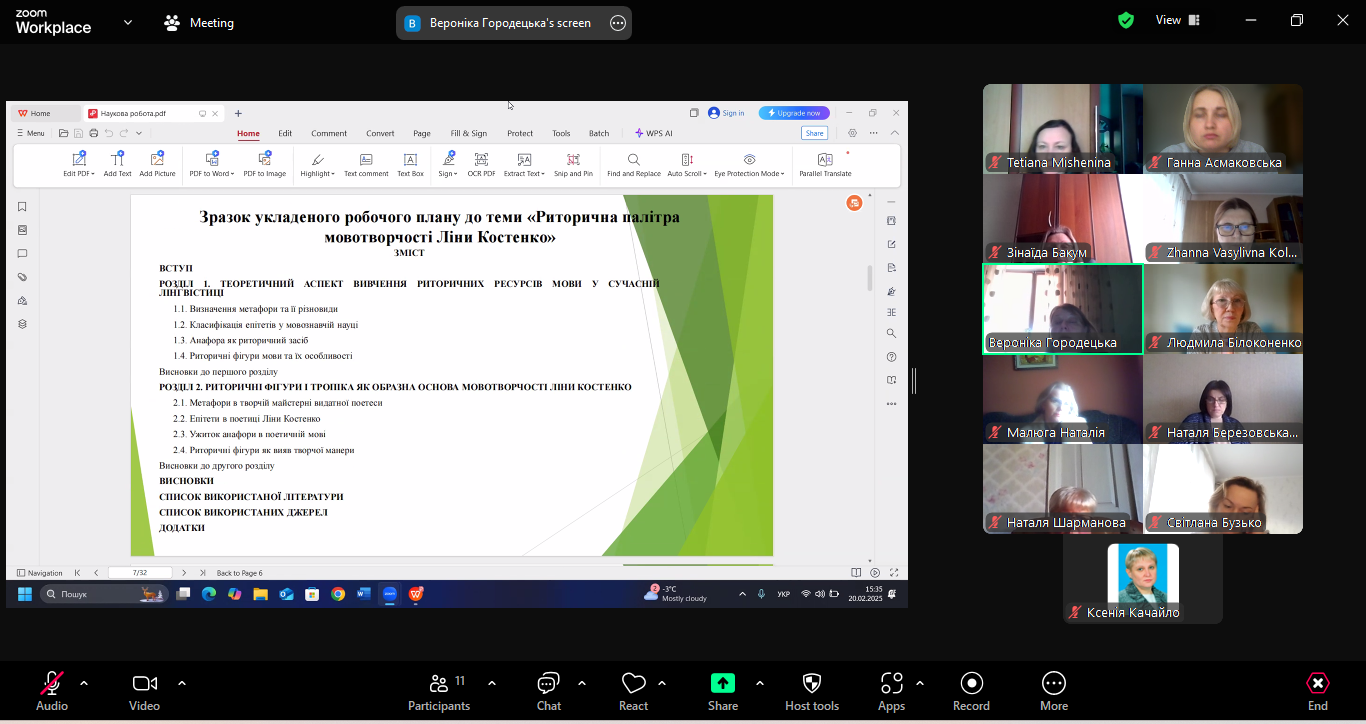Start recording with the Record button
The height and width of the screenshot is (724, 1366).
pyautogui.click(x=971, y=691)
